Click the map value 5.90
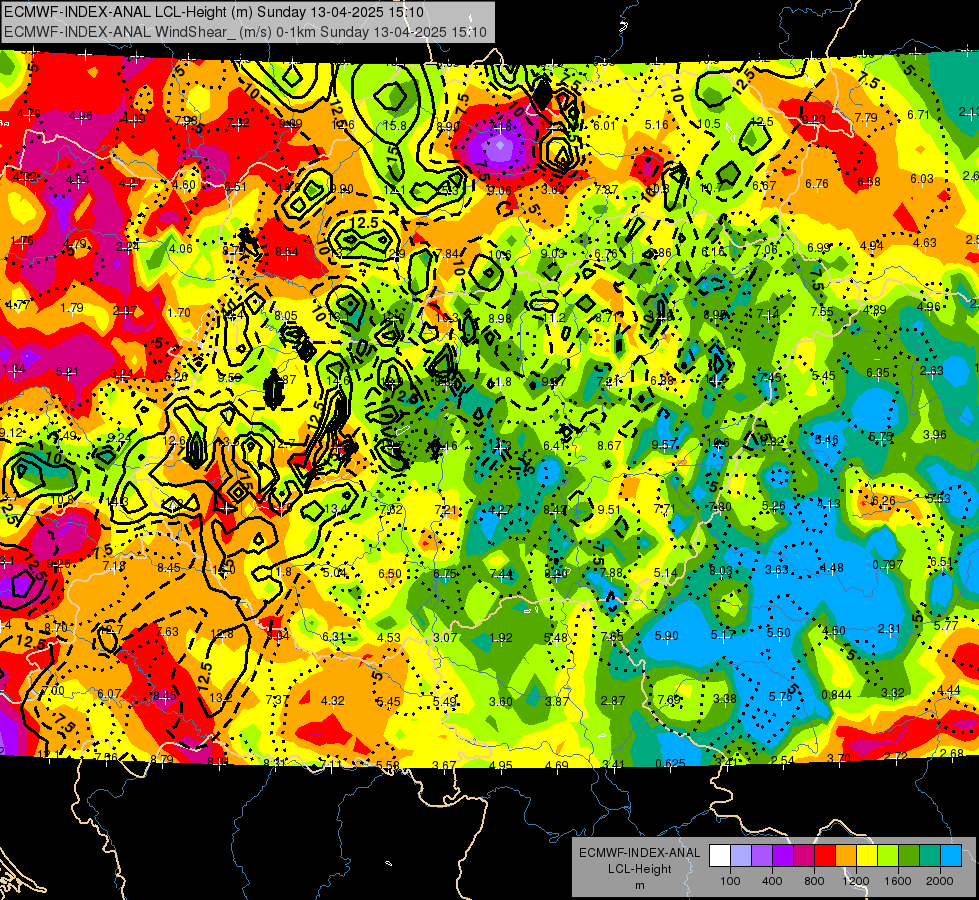 click(666, 635)
